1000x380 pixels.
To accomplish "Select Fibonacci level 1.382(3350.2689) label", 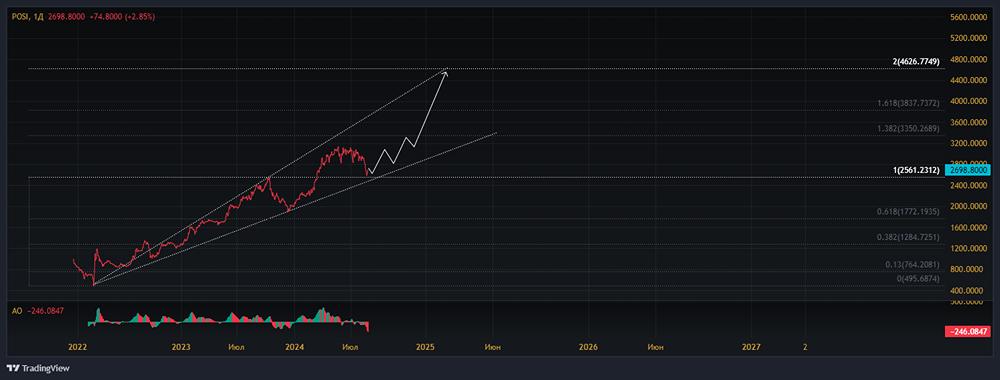I will click(908, 129).
